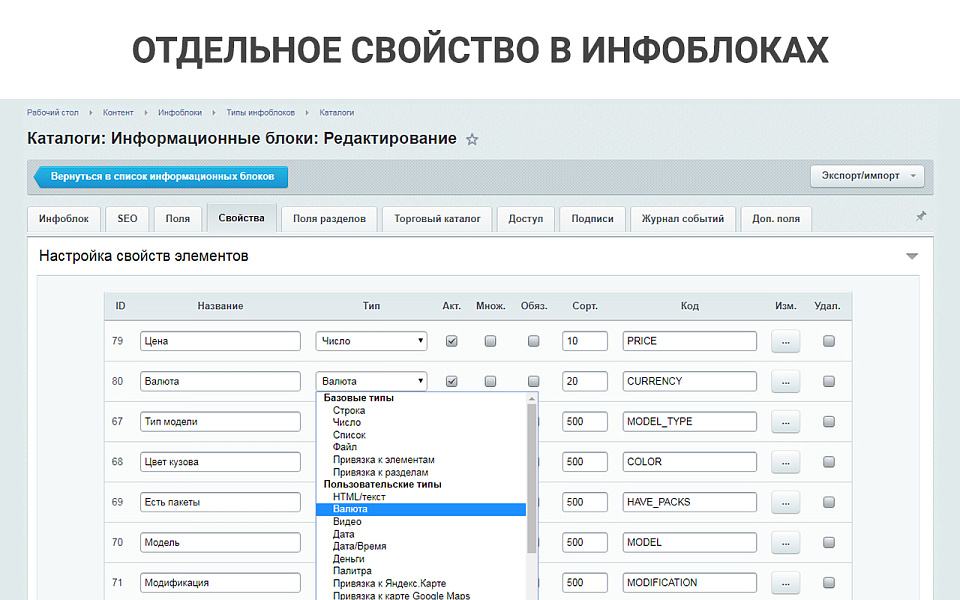Mark Удал. checkbox for Модификация row

[x=828, y=582]
